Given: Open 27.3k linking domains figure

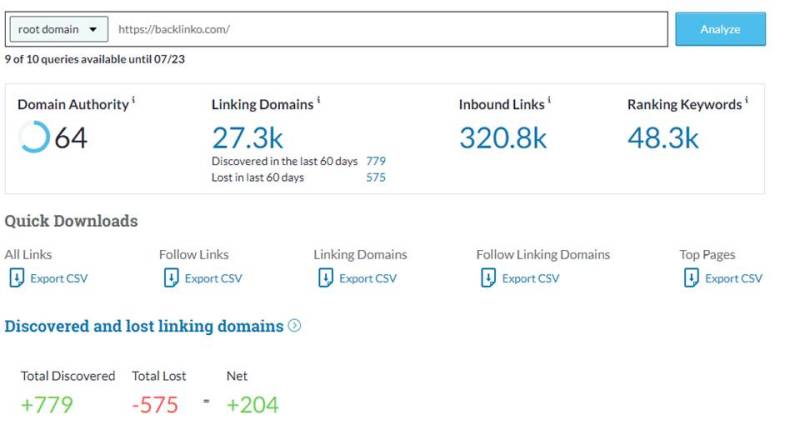Looking at the screenshot, I should click(x=247, y=138).
